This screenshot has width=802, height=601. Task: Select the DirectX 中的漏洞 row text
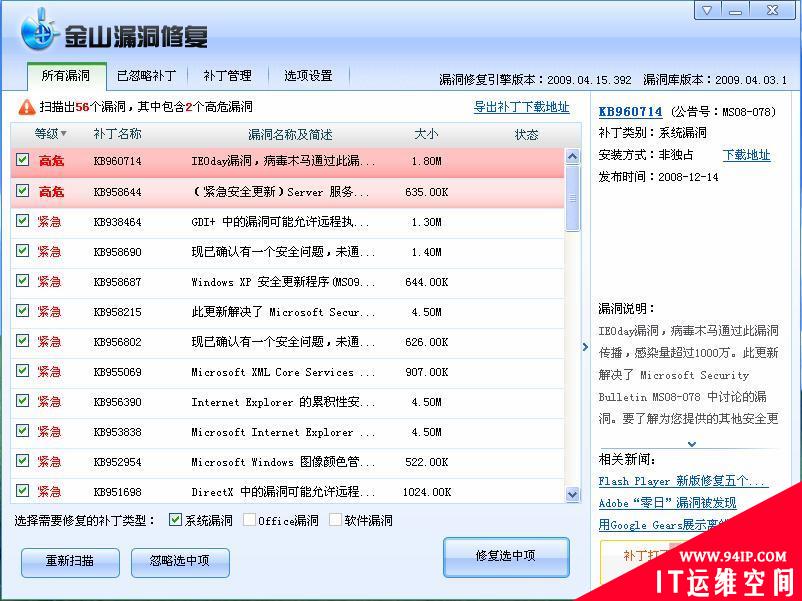click(x=283, y=492)
